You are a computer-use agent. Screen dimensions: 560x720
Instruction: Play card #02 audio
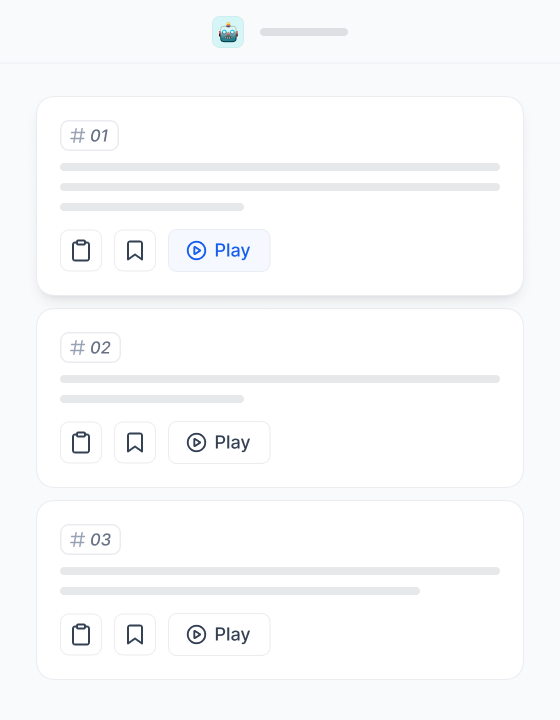coord(219,443)
